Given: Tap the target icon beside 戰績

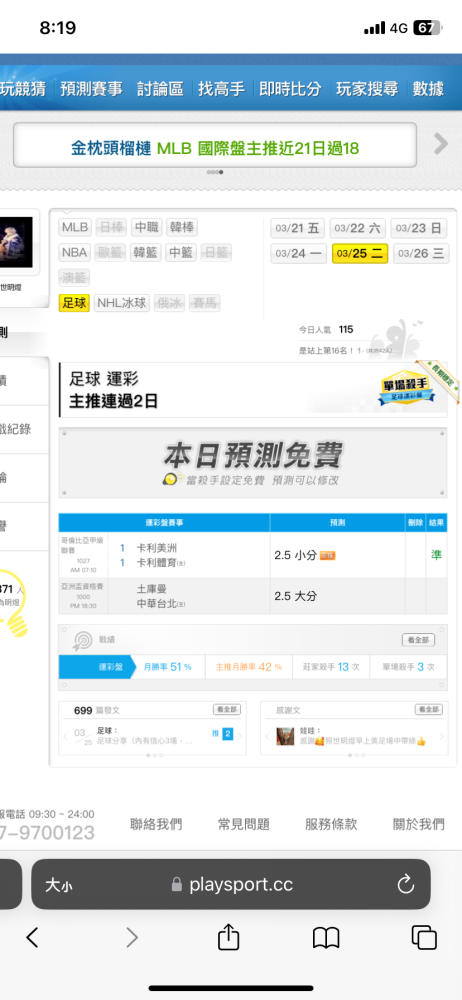Looking at the screenshot, I should 82,640.
